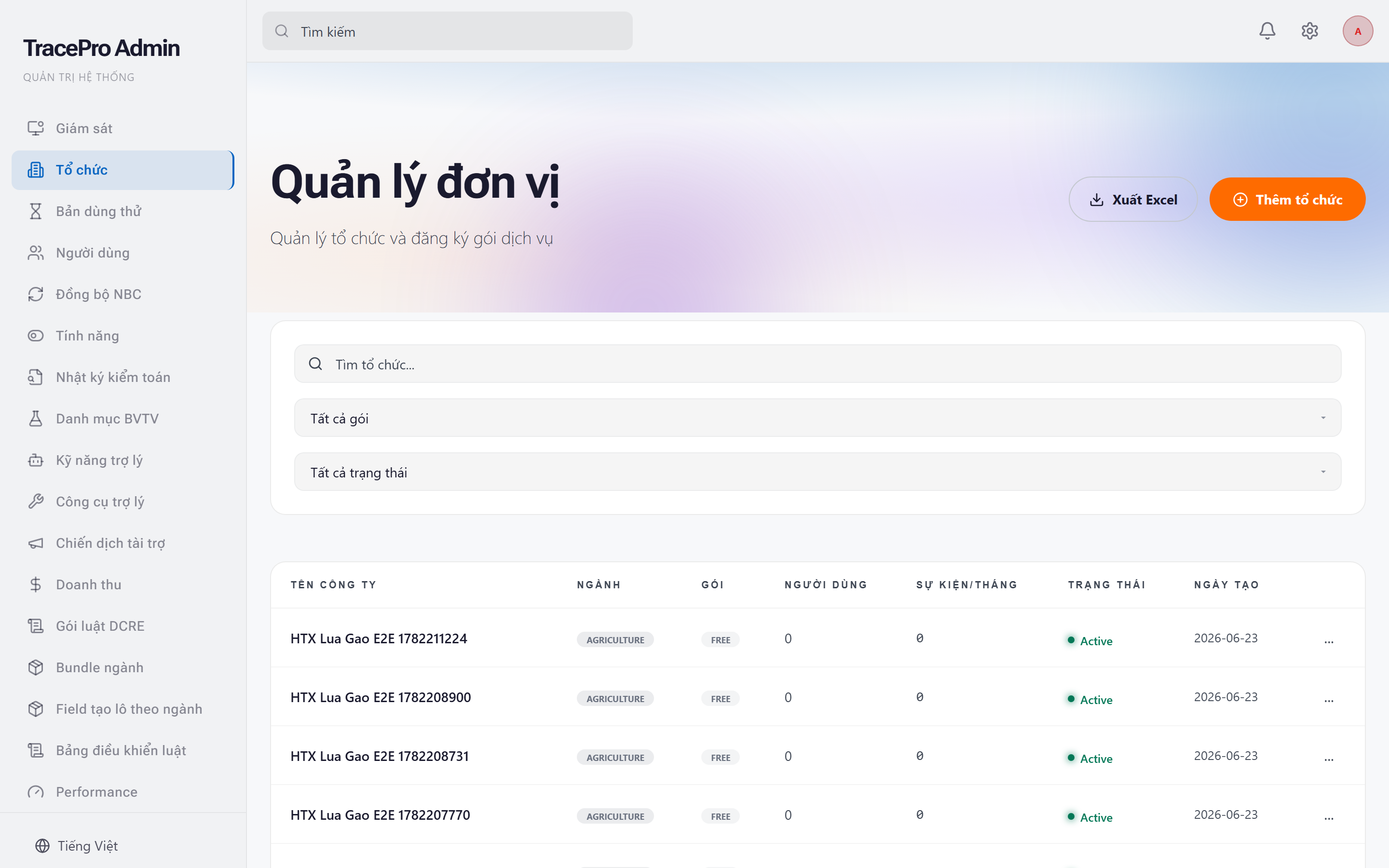Expand the Tất cả trạng thái dropdown
The height and width of the screenshot is (868, 1389).
tap(817, 472)
